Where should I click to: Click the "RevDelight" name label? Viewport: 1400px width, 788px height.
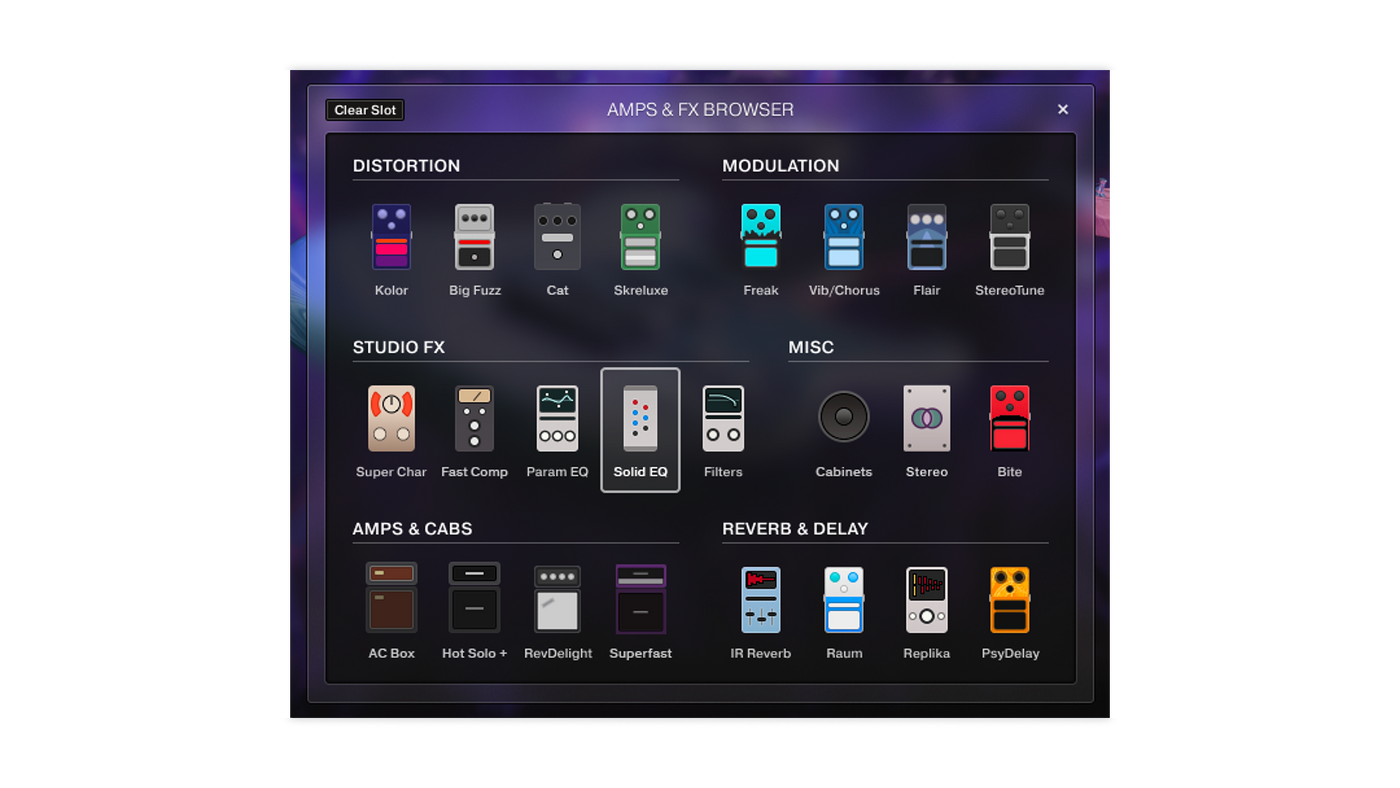[x=558, y=654]
